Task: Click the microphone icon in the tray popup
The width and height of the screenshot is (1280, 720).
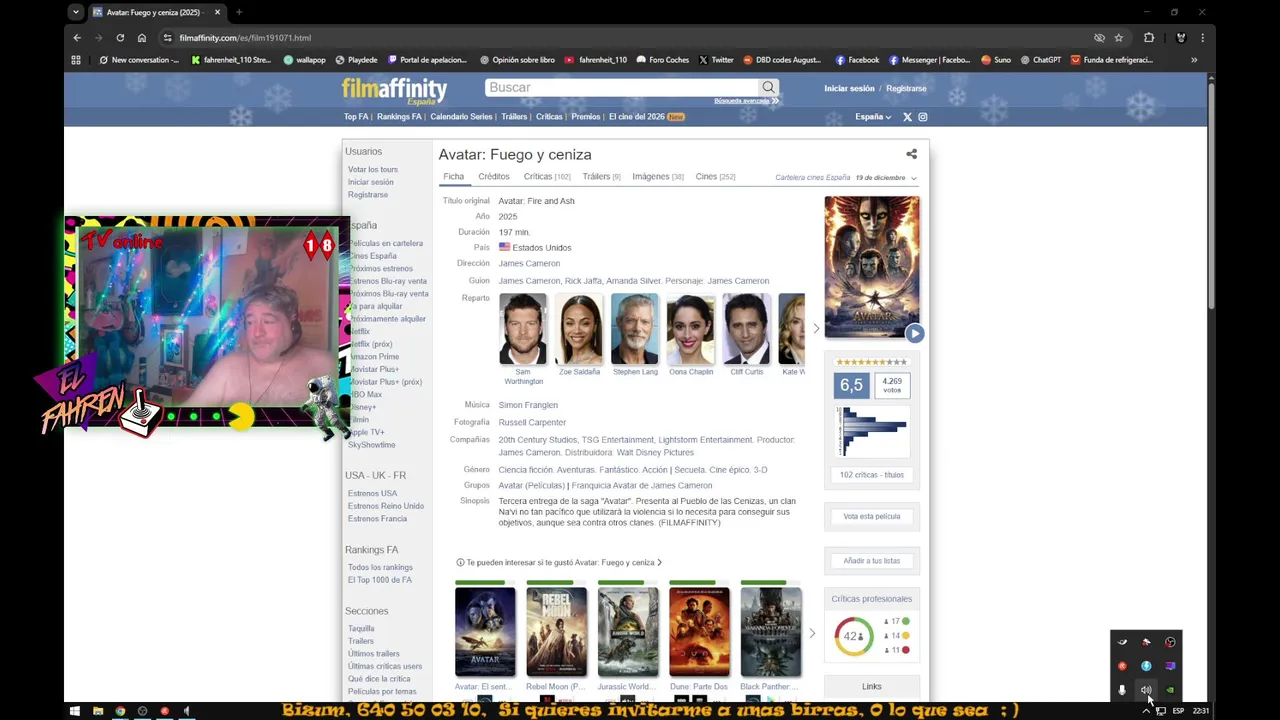Action: [x=1122, y=690]
